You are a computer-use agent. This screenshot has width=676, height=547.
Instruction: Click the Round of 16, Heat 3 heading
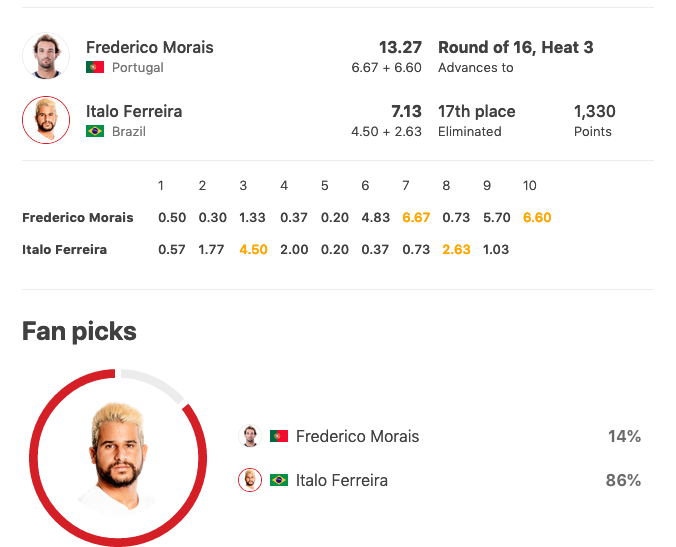pyautogui.click(x=516, y=47)
